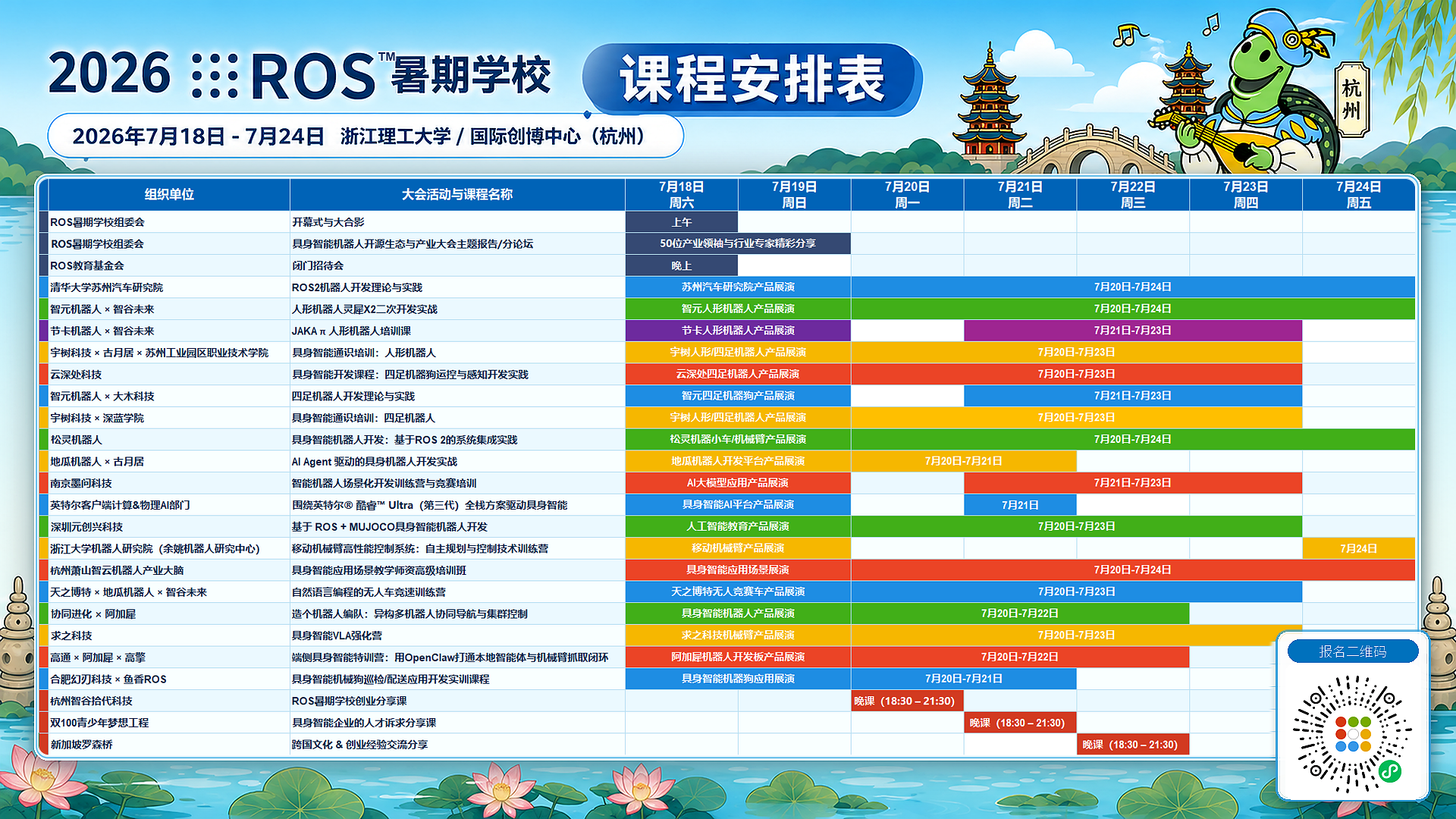The height and width of the screenshot is (819, 1456).
Task: Select the 7月20日 周一 column header
Action: pyautogui.click(x=907, y=195)
